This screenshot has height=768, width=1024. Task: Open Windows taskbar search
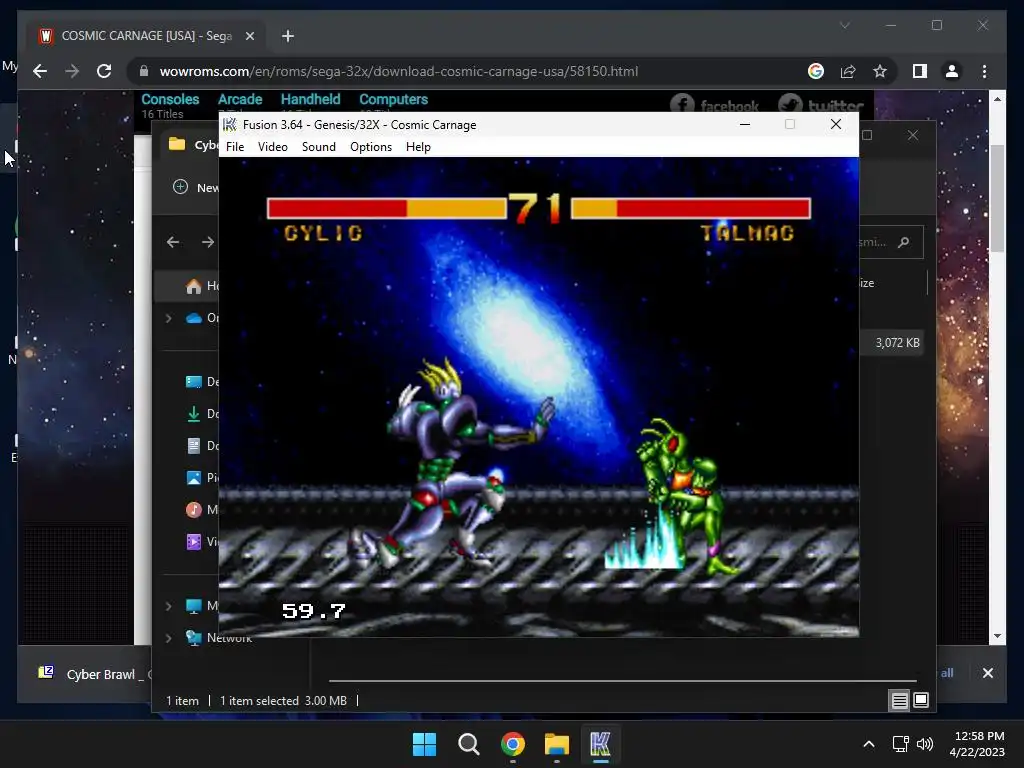[x=469, y=744]
